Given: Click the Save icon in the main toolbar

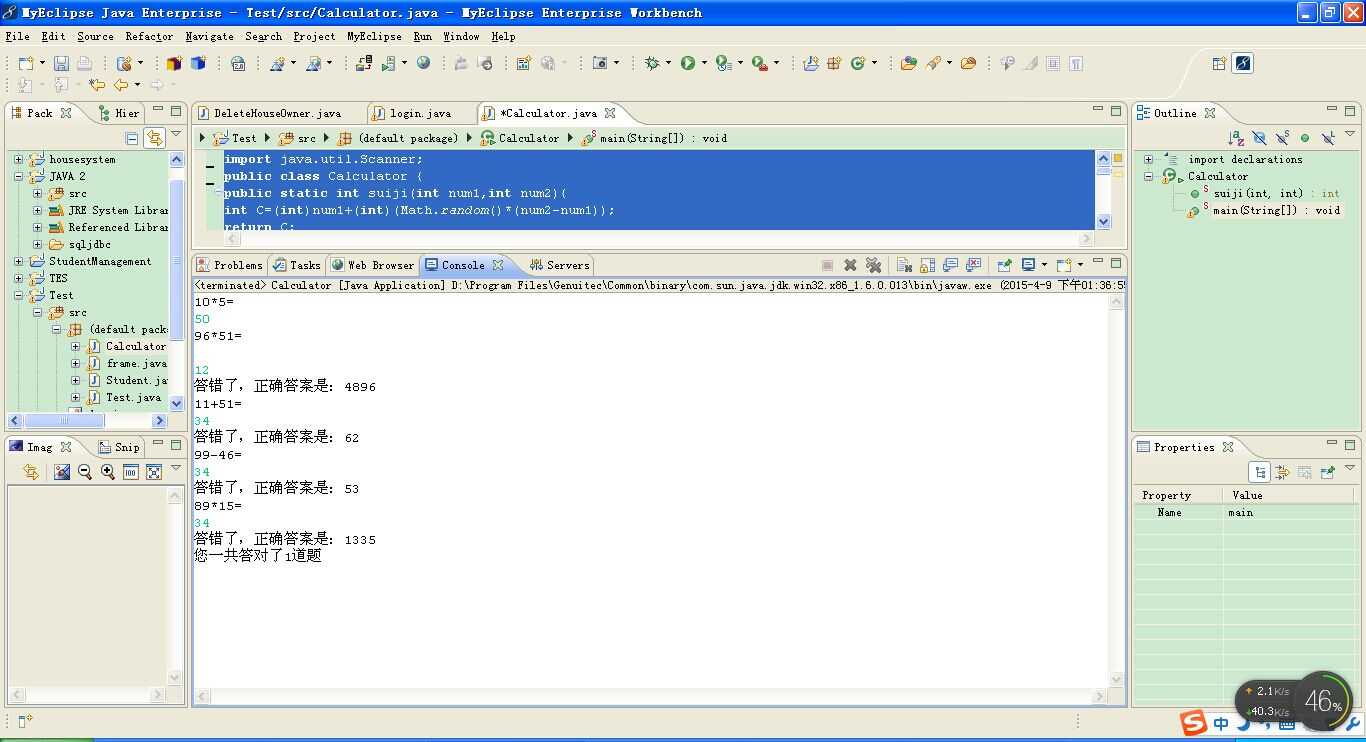Looking at the screenshot, I should tap(61, 63).
